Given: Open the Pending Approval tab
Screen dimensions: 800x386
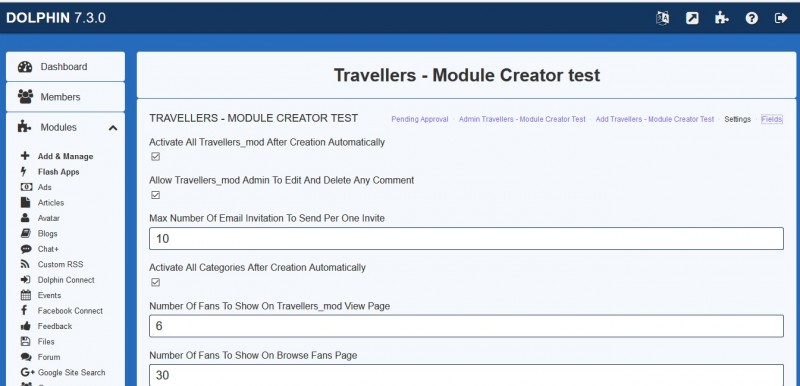Looking at the screenshot, I should point(419,119).
